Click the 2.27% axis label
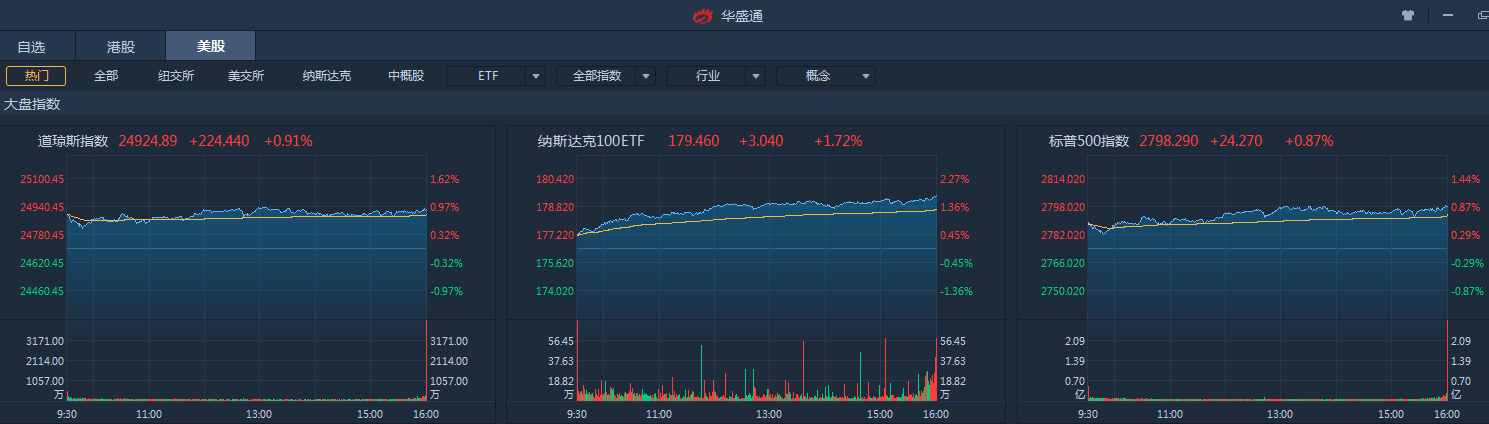The width and height of the screenshot is (1489, 424). coord(953,180)
